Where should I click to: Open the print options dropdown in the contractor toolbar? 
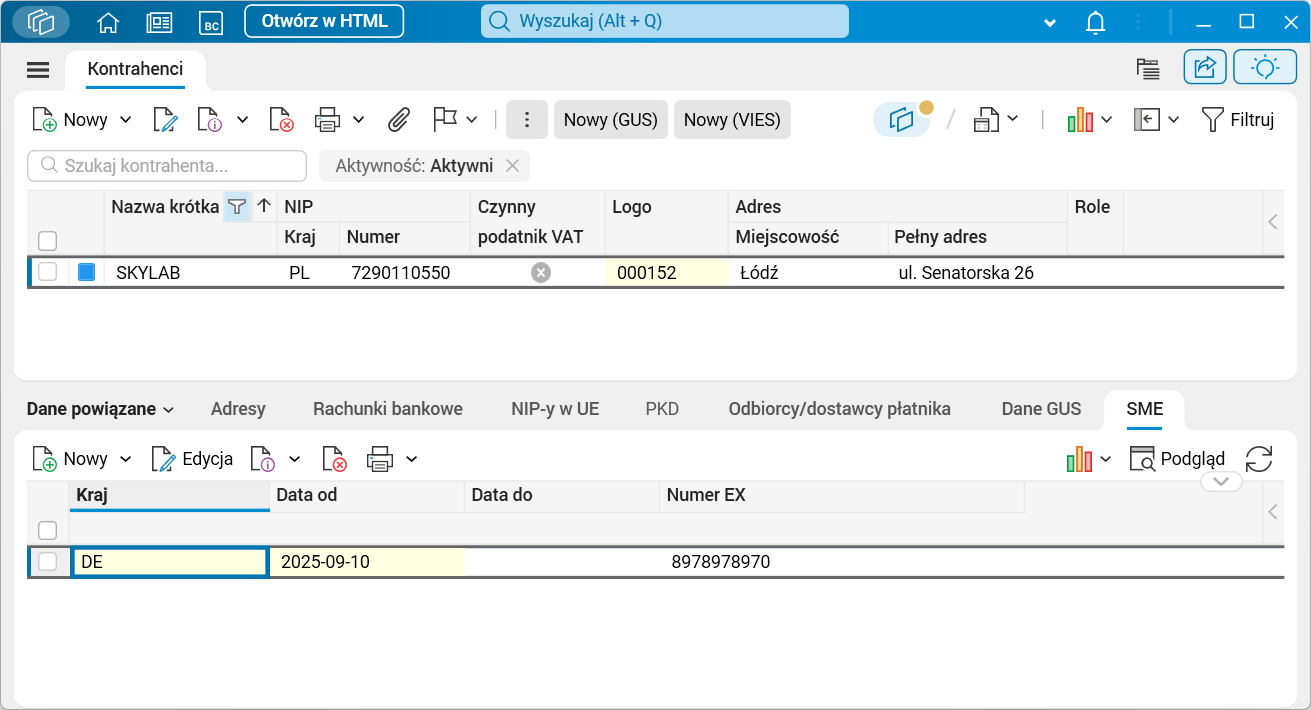point(359,120)
